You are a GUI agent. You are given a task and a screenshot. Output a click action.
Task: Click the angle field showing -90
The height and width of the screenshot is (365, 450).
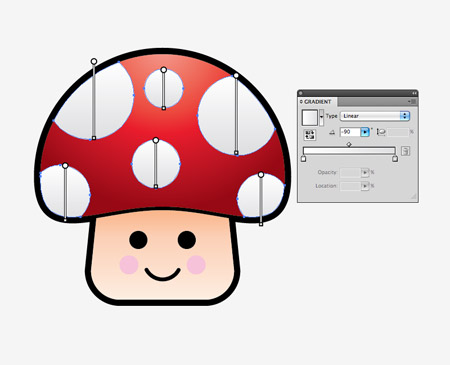[350, 132]
